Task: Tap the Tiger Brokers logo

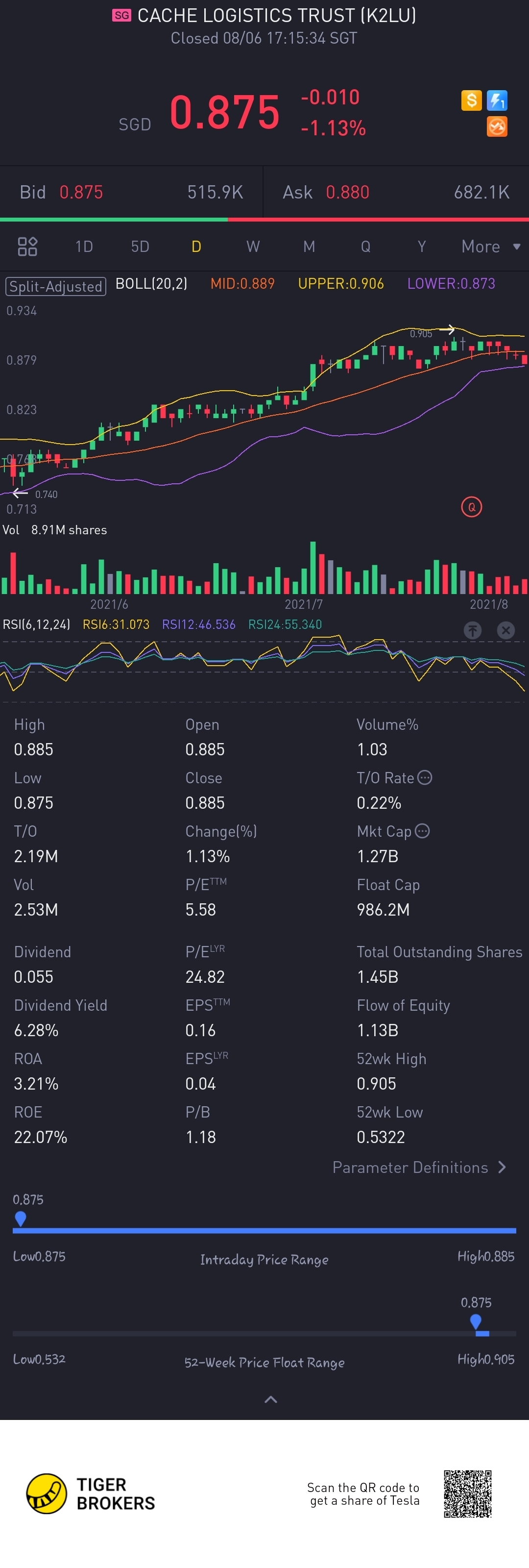Action: pos(91,1493)
